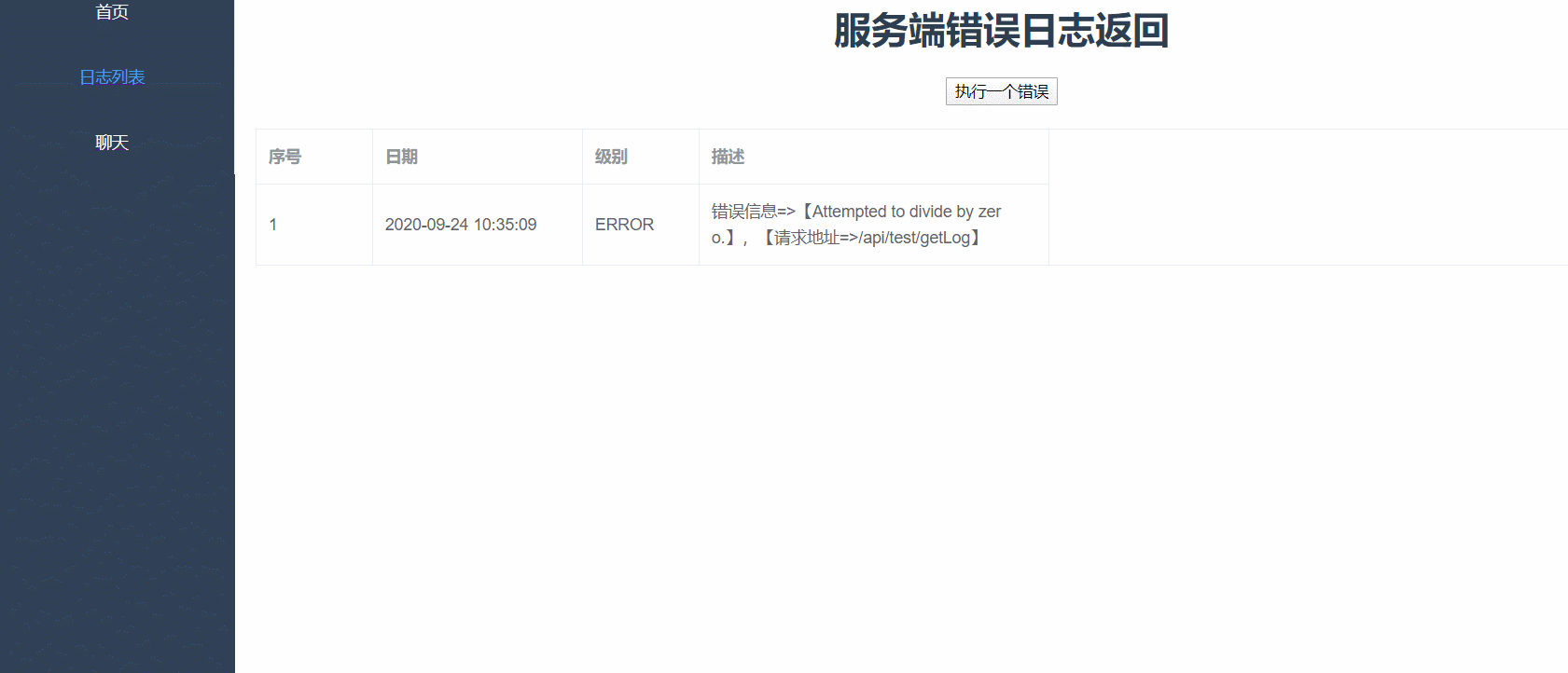1568x673 pixels.
Task: Open the 首页 sidebar menu item
Action: click(112, 12)
